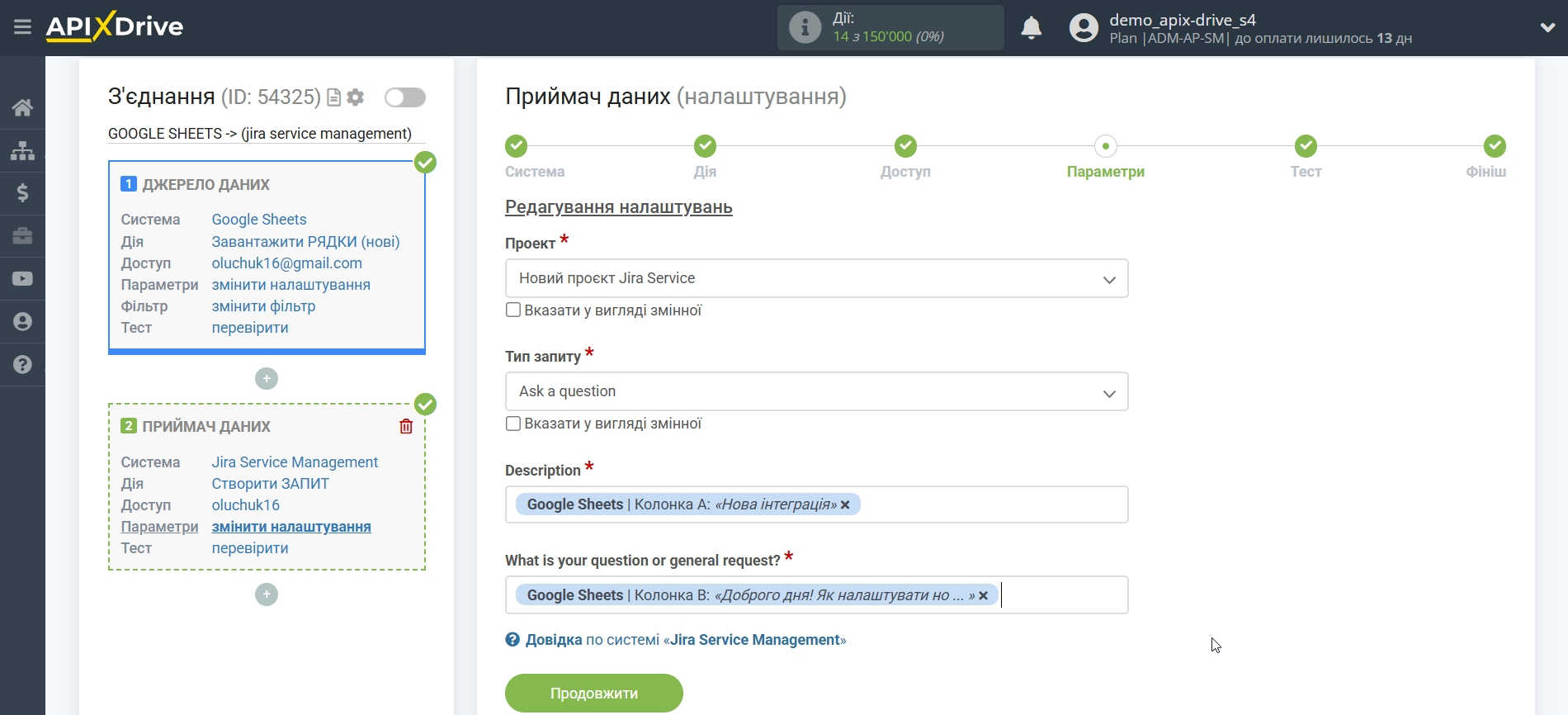The height and width of the screenshot is (715, 1568).
Task: Check variable option under Тип запиту
Action: pyautogui.click(x=513, y=424)
